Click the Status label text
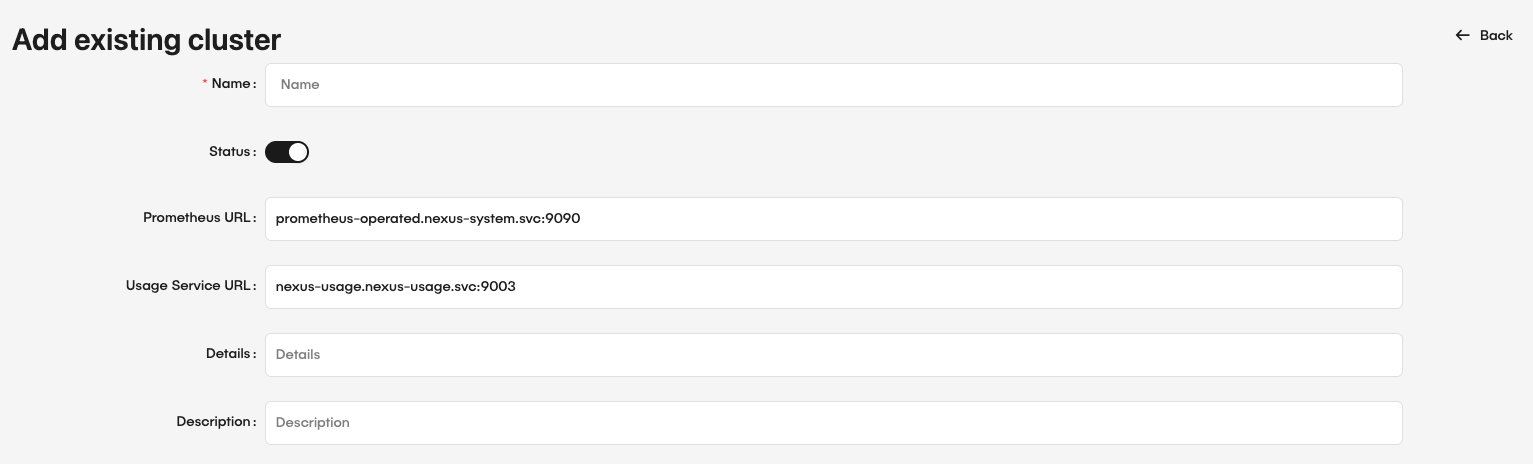Screen dimensions: 1533x464 click(229, 152)
